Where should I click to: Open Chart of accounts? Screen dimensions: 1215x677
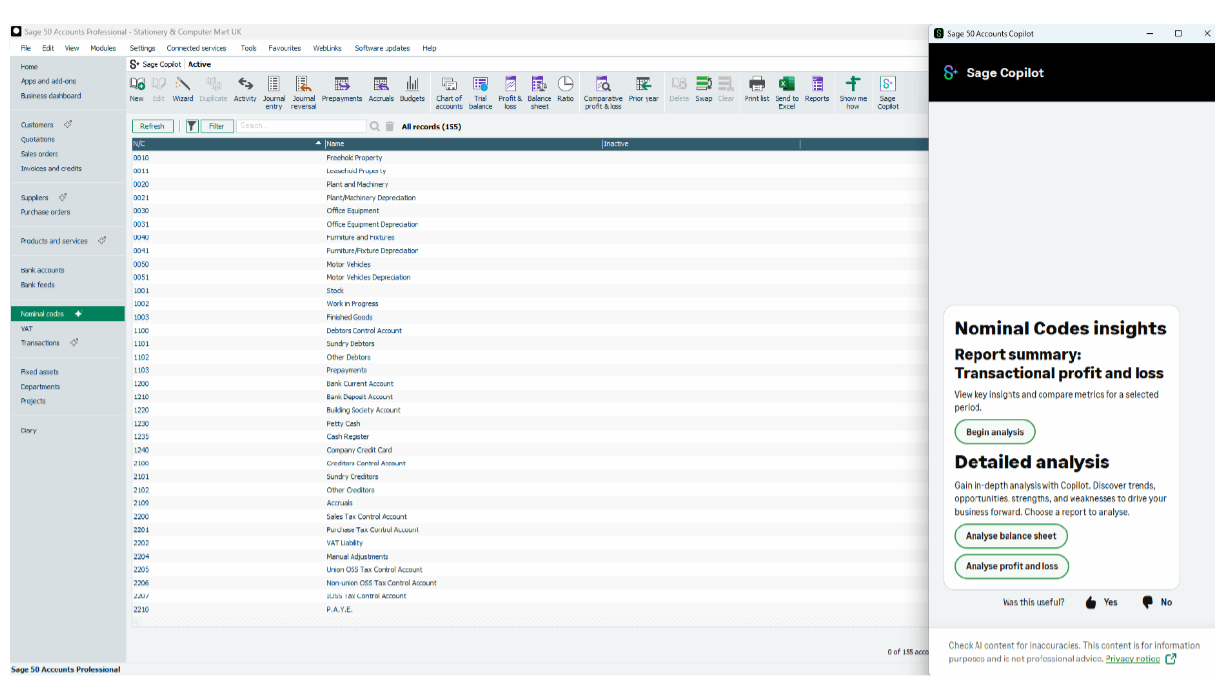pyautogui.click(x=449, y=92)
